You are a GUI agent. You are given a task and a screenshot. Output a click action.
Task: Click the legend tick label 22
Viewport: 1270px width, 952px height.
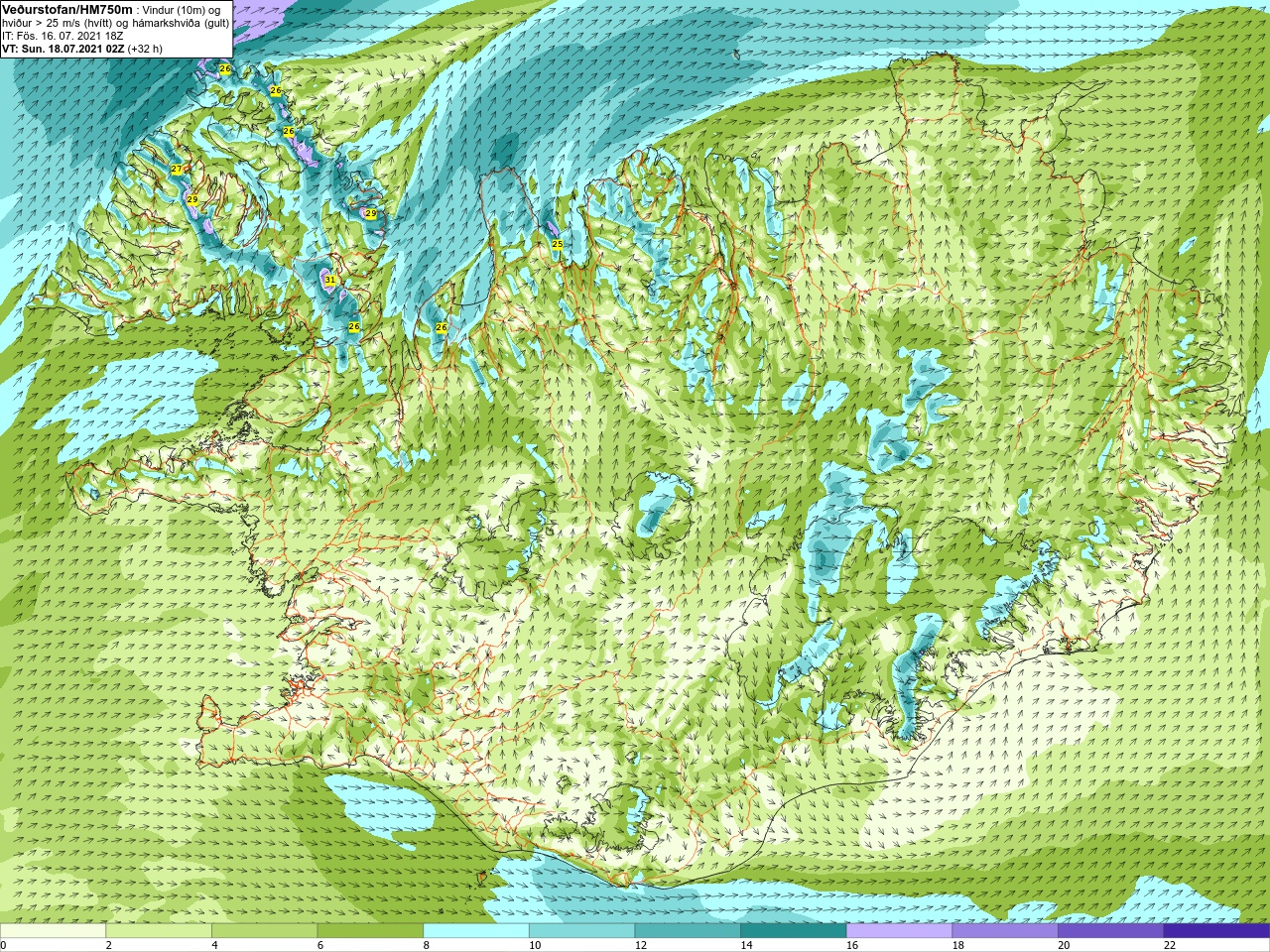point(1170,945)
